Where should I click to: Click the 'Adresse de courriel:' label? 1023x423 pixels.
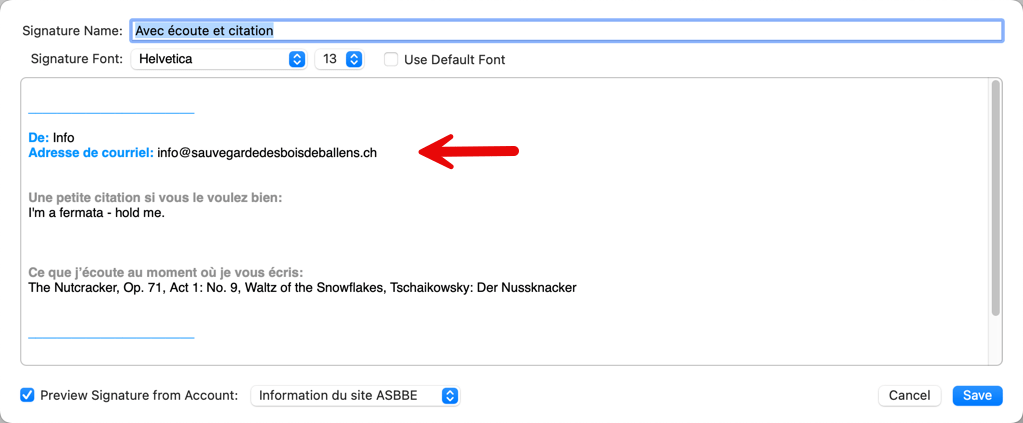[91, 153]
